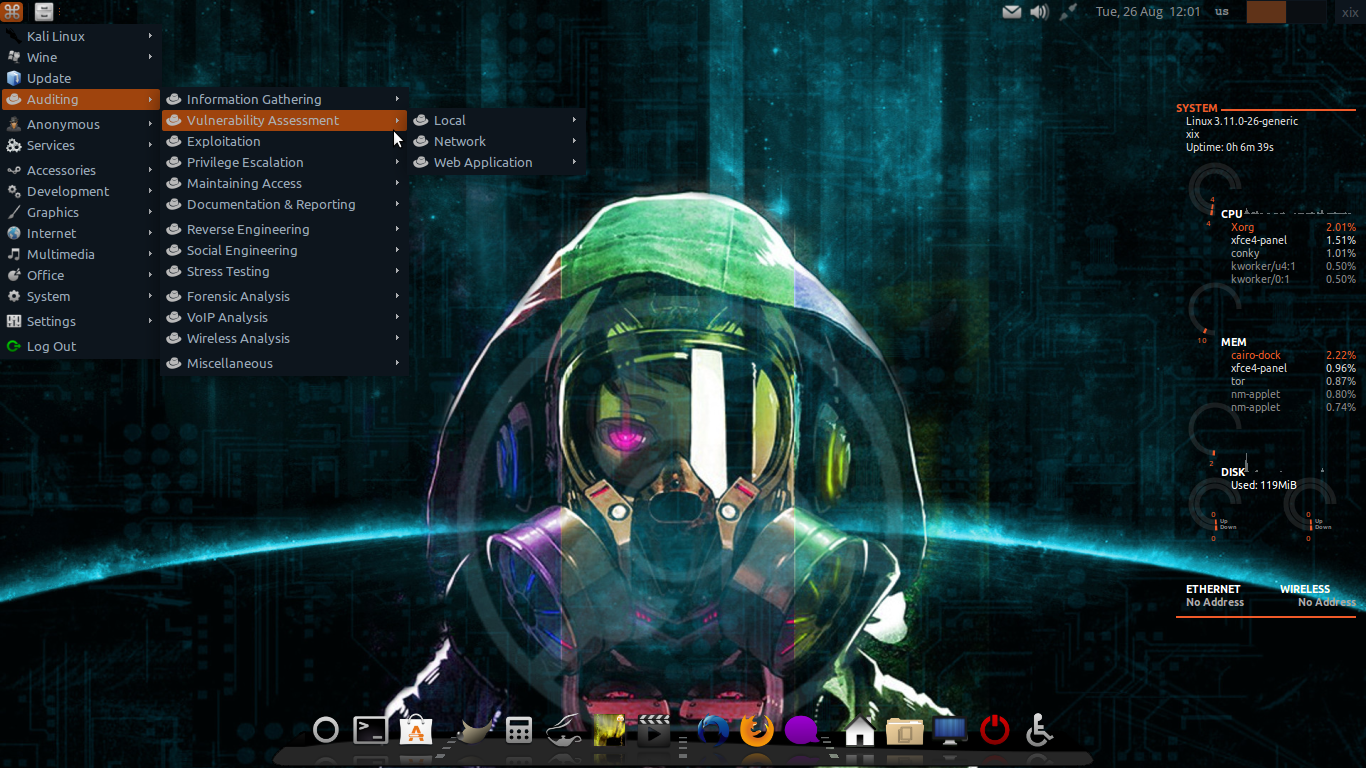Select Update in the main menu

click(x=80, y=78)
